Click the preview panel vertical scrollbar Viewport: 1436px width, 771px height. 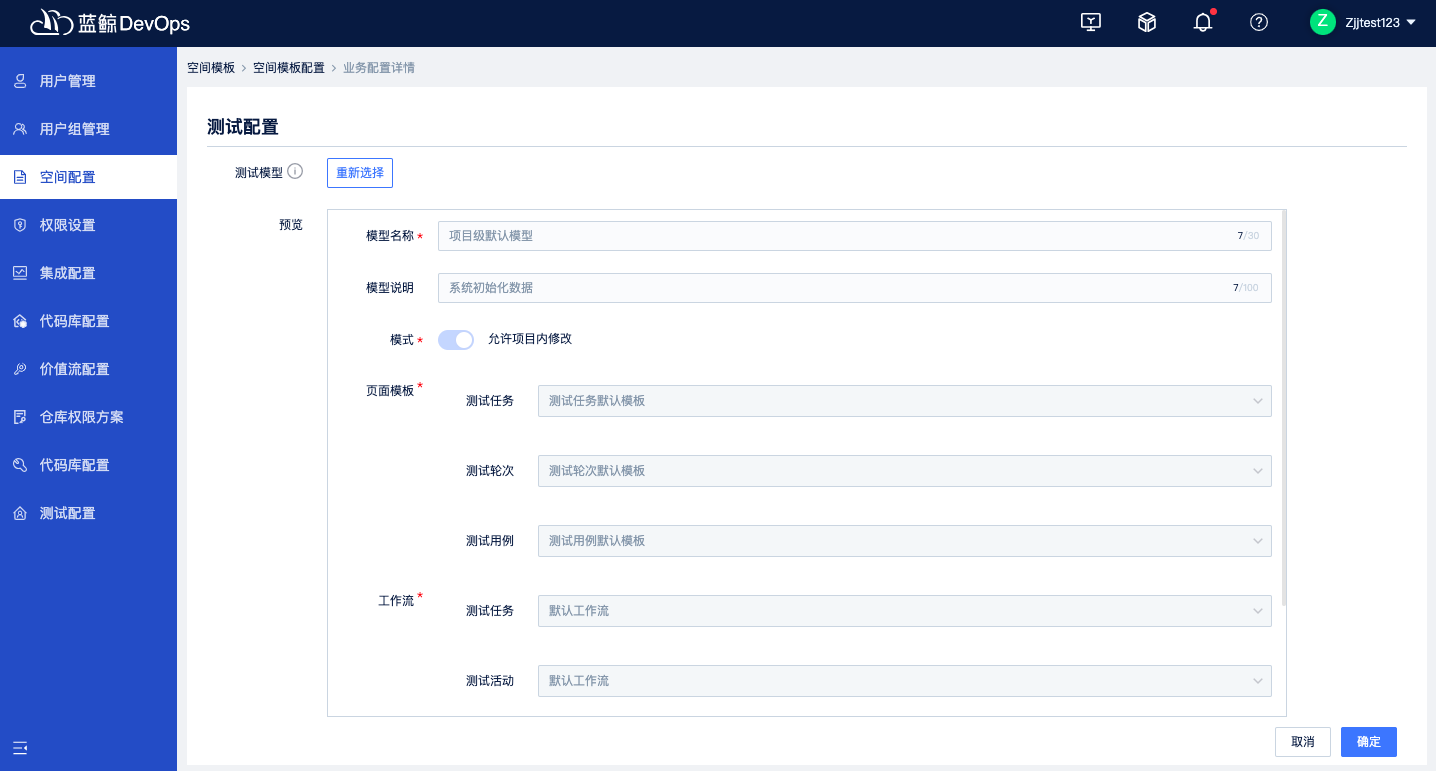(x=1283, y=407)
